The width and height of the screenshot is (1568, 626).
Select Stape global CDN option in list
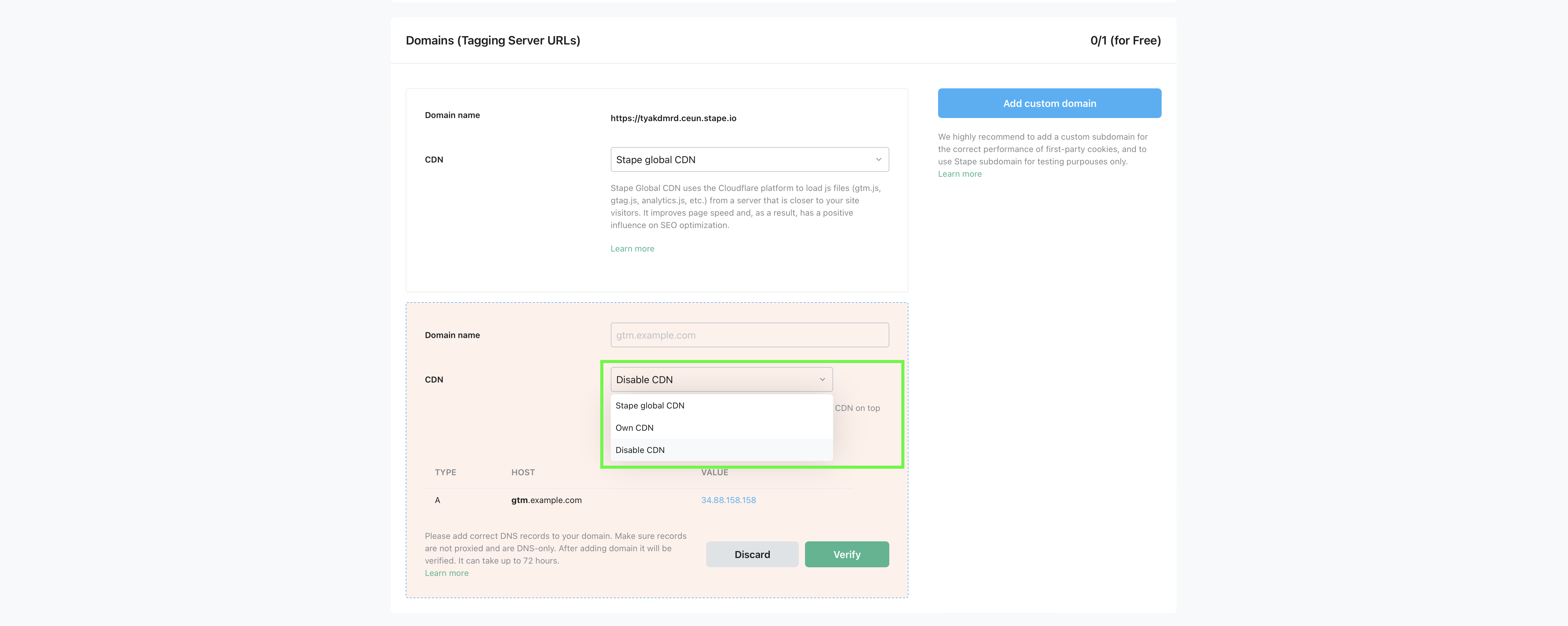point(721,406)
